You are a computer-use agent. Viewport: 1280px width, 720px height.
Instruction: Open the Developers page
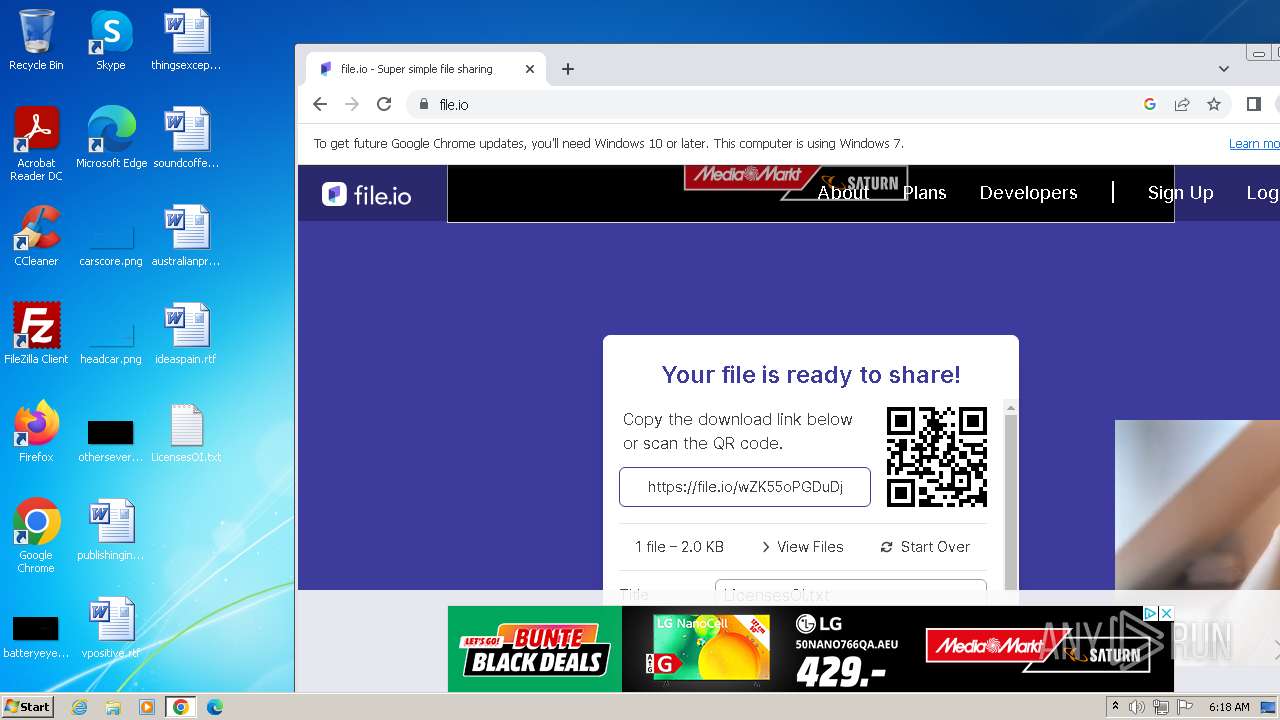coord(1028,193)
